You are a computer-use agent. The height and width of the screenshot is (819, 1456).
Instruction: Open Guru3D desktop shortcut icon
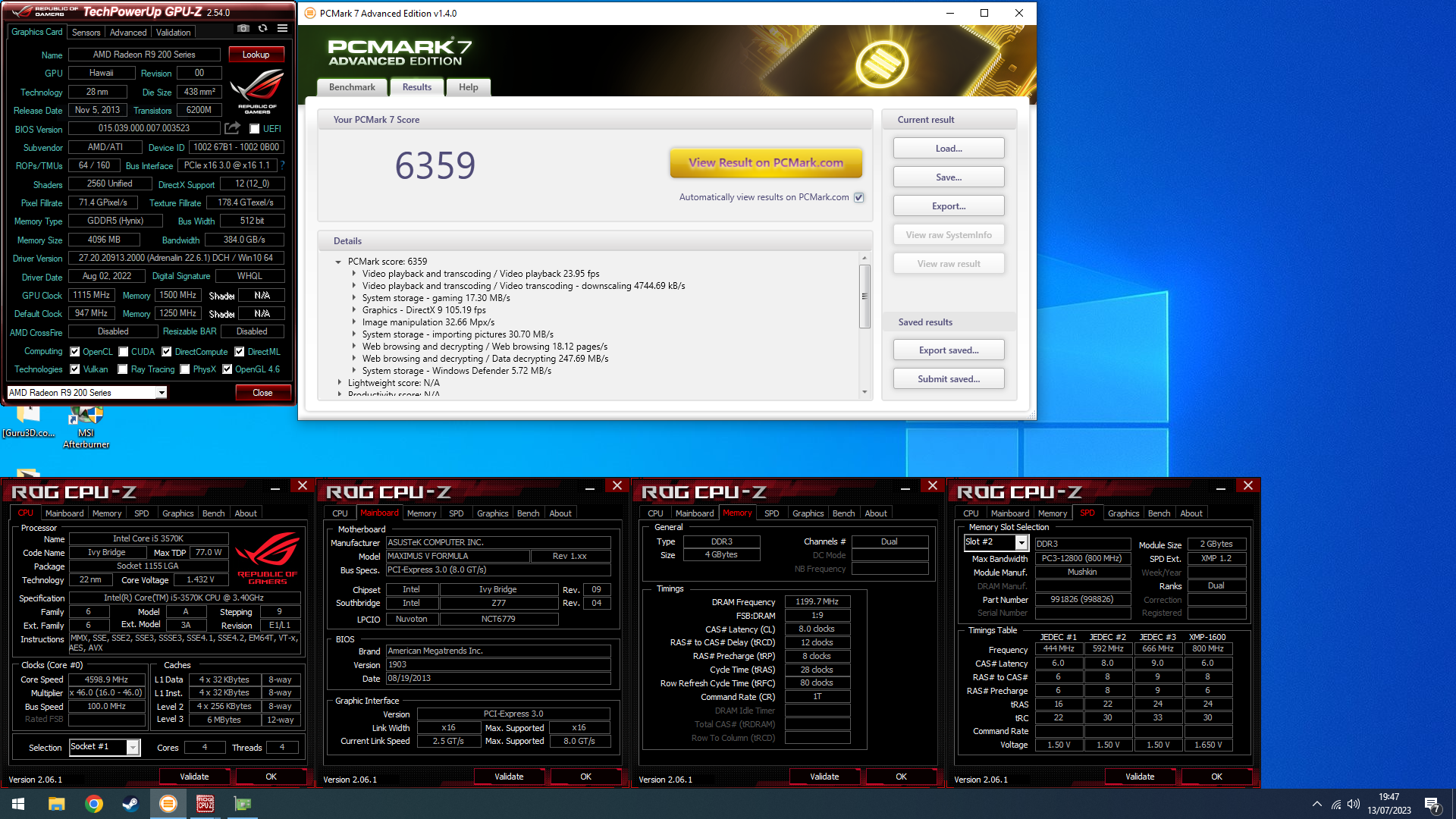tap(28, 422)
